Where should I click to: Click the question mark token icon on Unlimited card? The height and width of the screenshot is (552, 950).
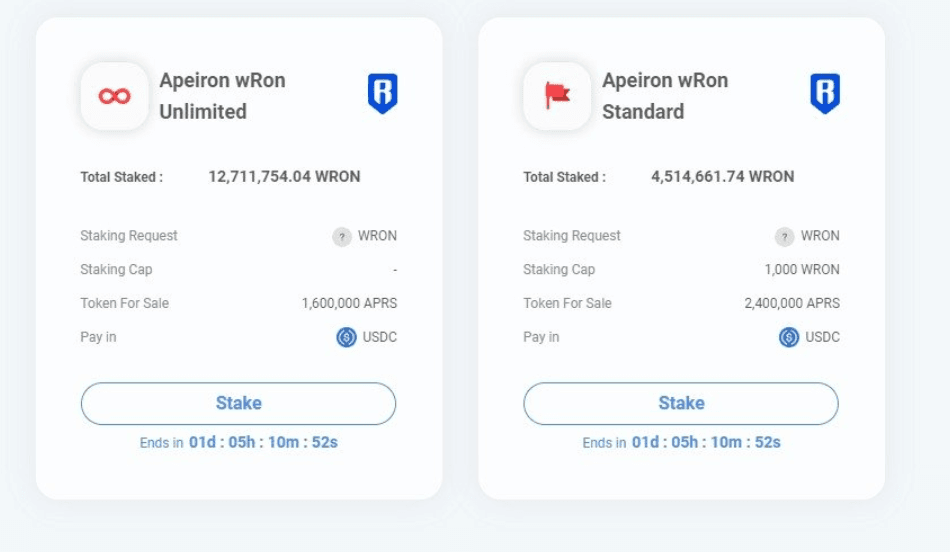(x=342, y=236)
